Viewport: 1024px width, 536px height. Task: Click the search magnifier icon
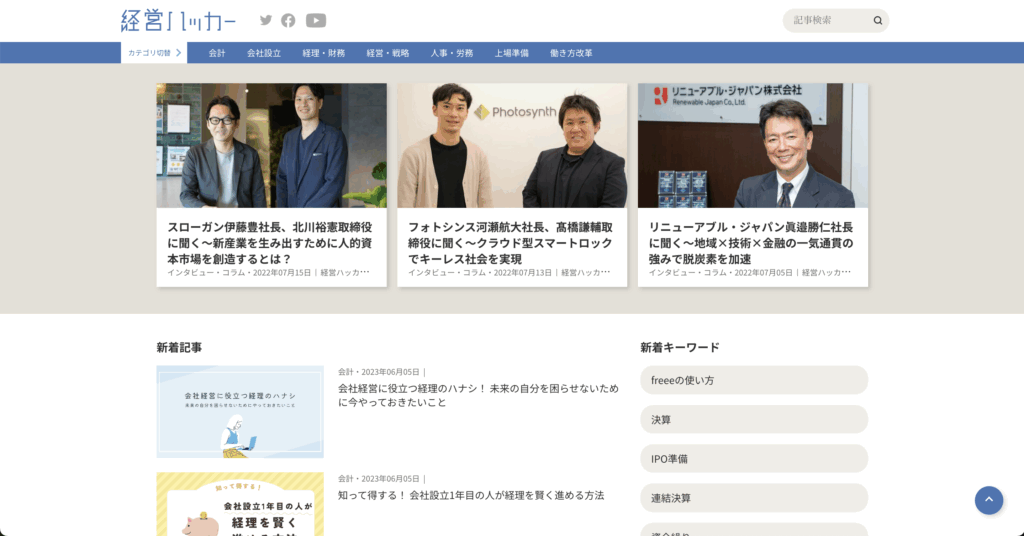pos(878,20)
